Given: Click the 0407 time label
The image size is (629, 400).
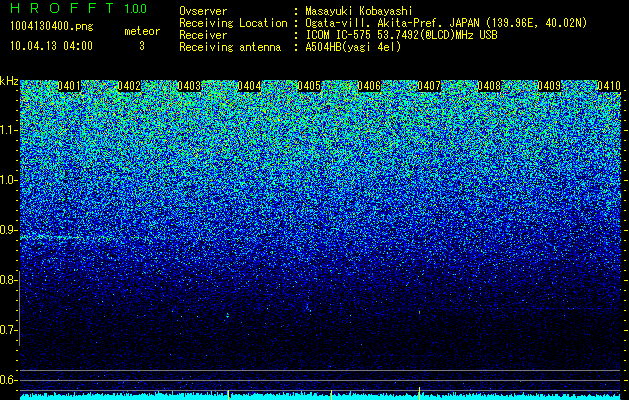Looking at the screenshot, I should 429,86.
